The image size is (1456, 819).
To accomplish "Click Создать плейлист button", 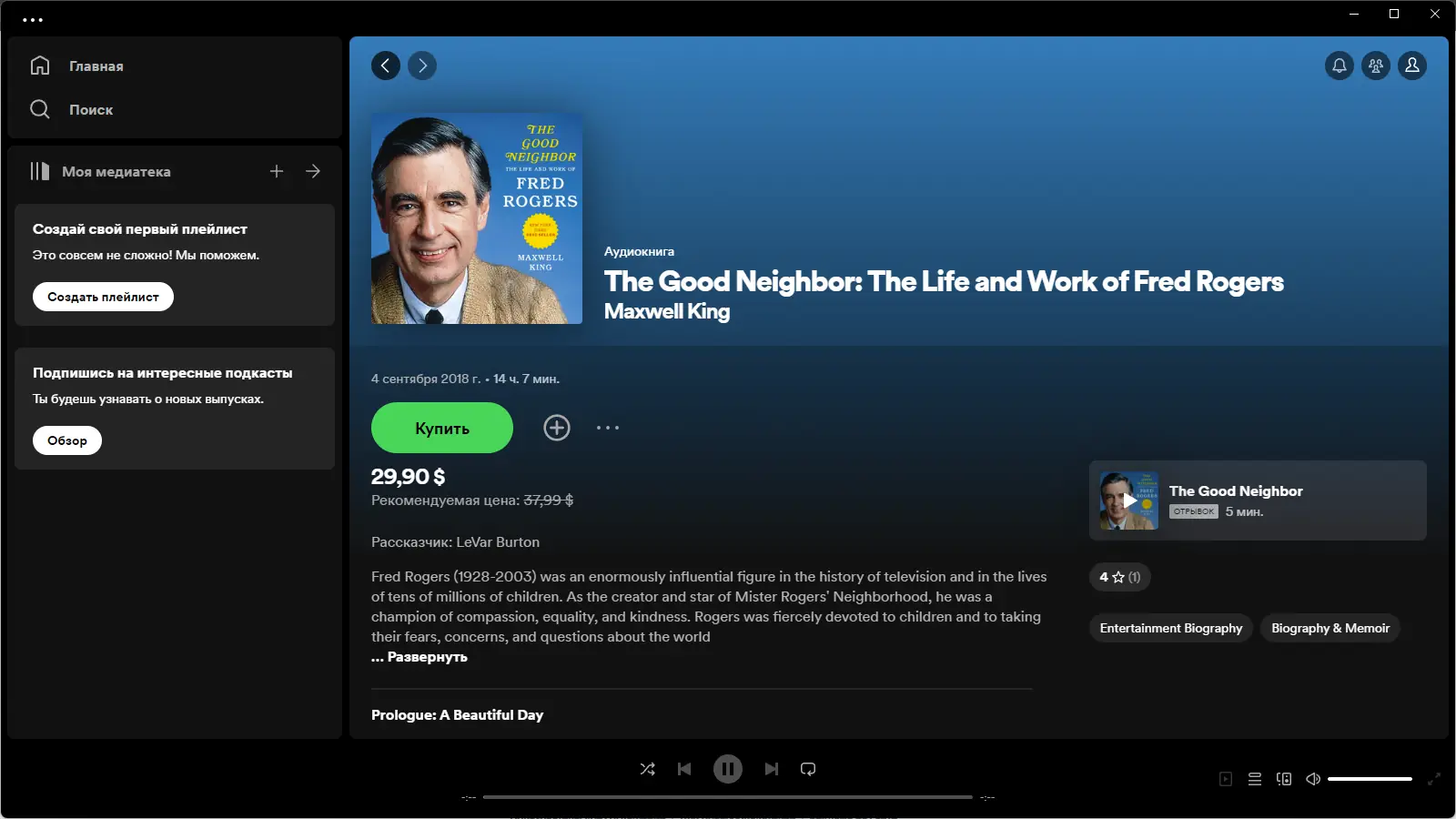I will [x=103, y=297].
